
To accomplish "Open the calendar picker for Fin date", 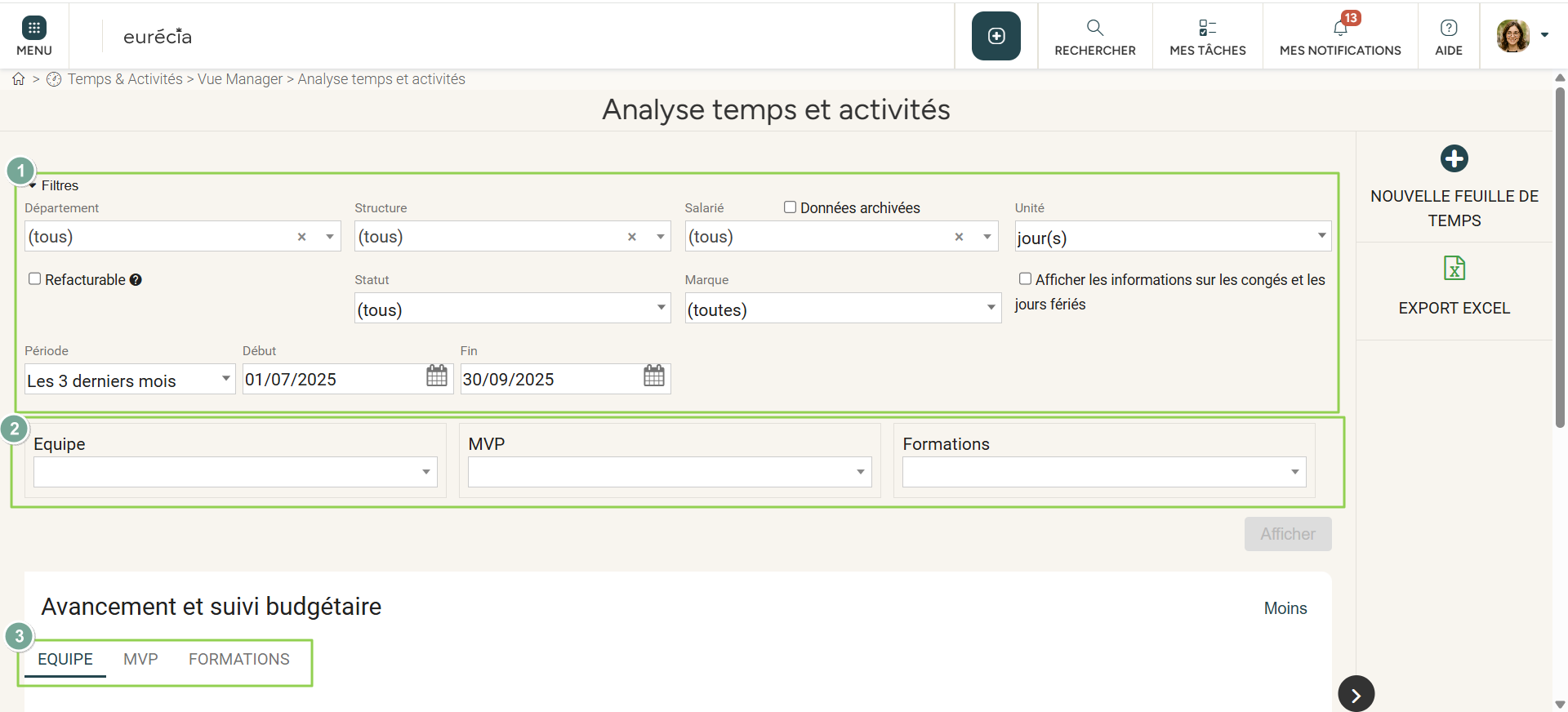I will [x=654, y=376].
